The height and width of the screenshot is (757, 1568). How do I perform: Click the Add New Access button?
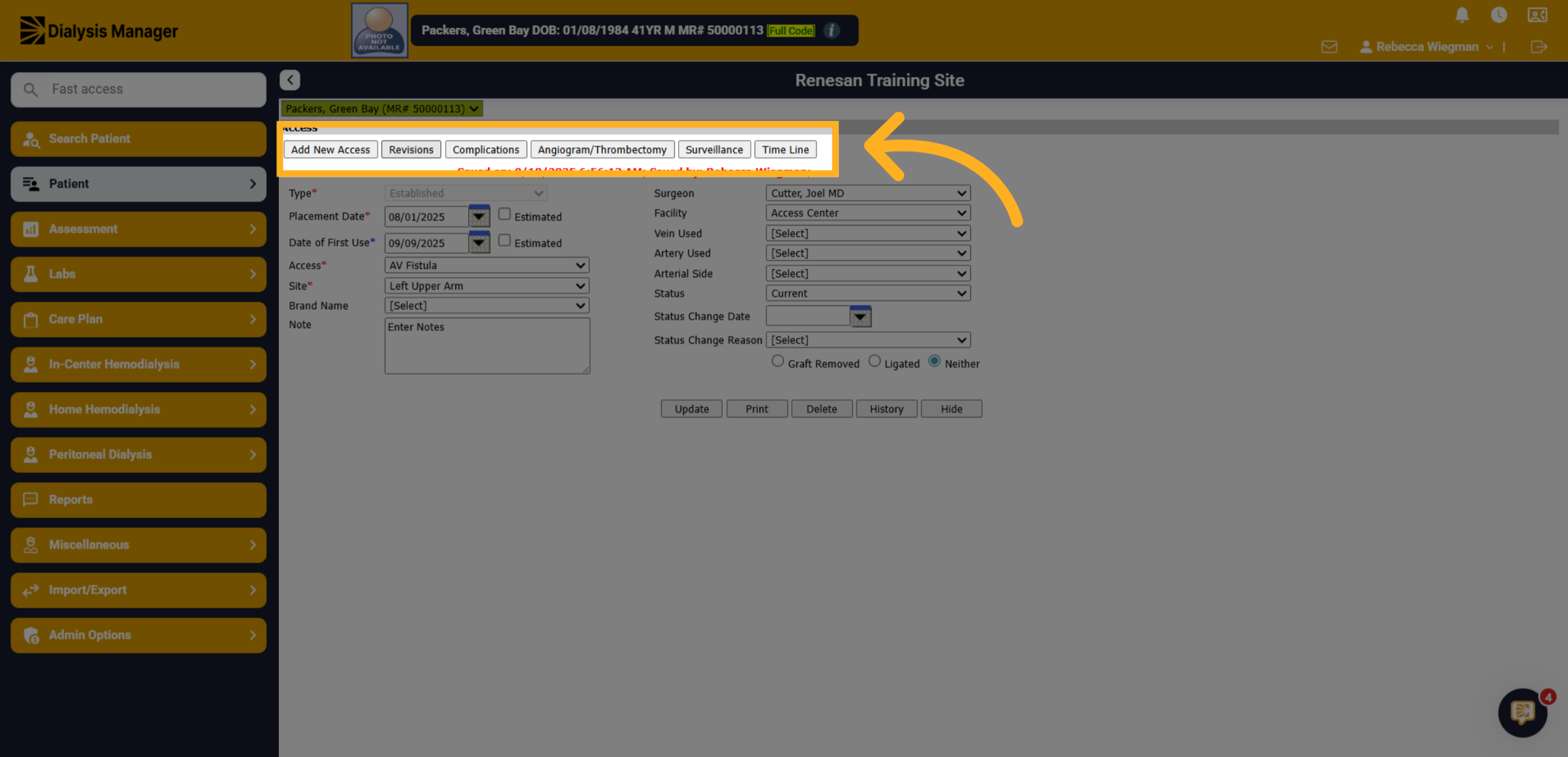[331, 150]
